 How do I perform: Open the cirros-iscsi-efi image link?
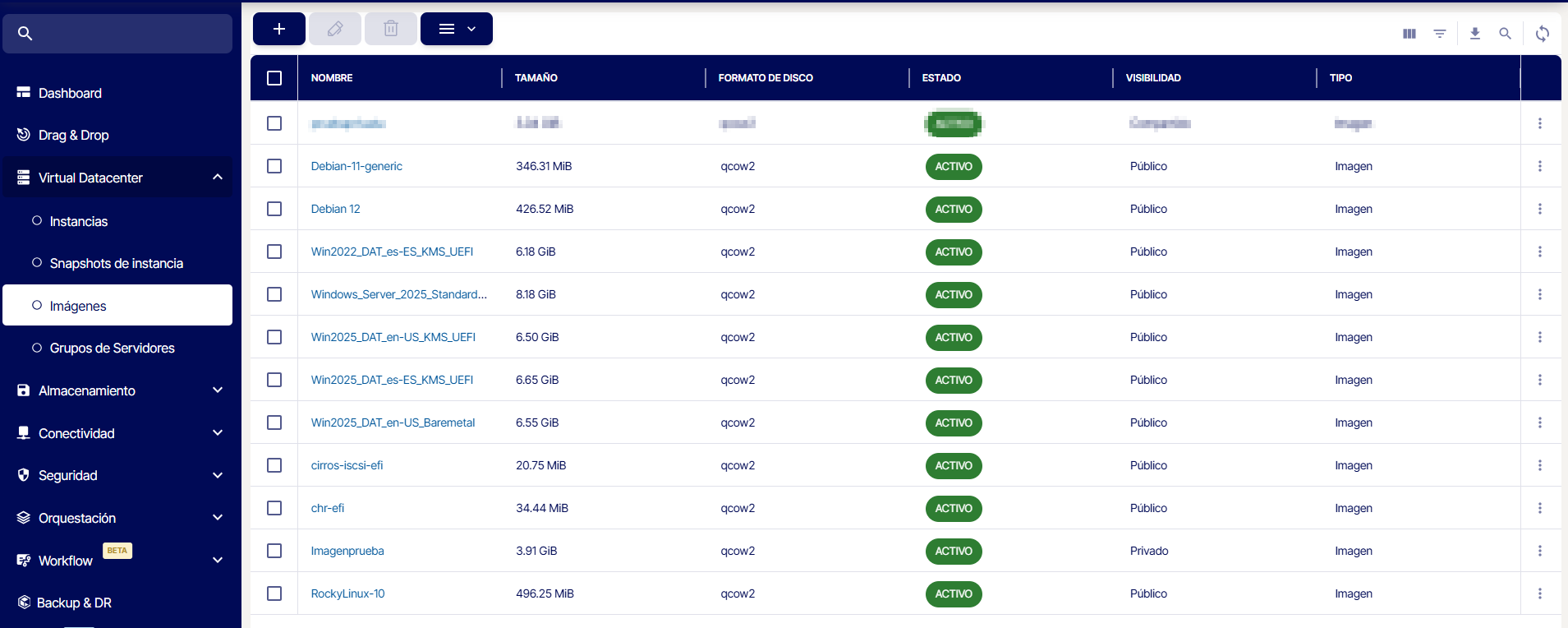coord(347,465)
